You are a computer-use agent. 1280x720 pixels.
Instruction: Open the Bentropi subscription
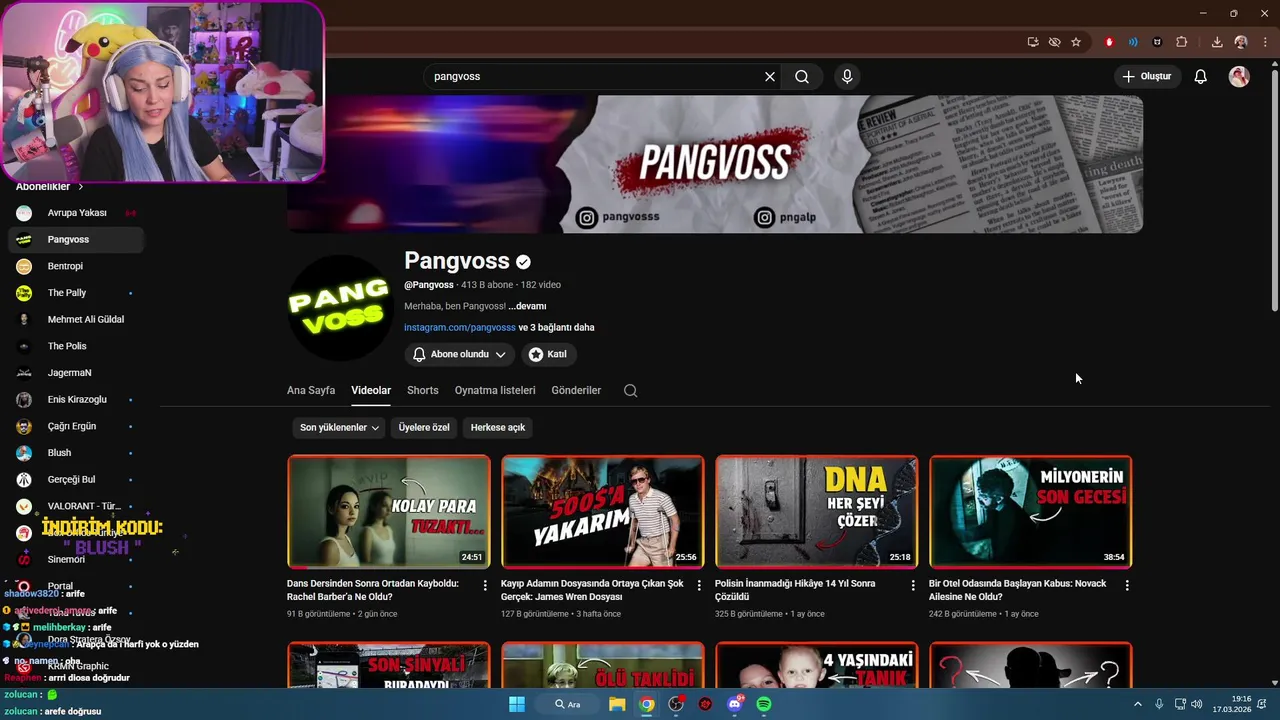76,266
